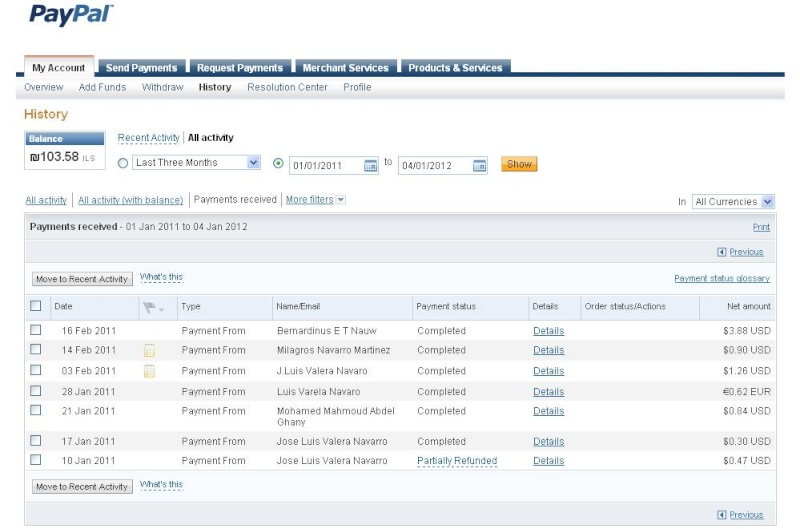The image size is (800, 529).
Task: Open Details for J.Luis Valera Navaro payment
Action: pyautogui.click(x=548, y=371)
